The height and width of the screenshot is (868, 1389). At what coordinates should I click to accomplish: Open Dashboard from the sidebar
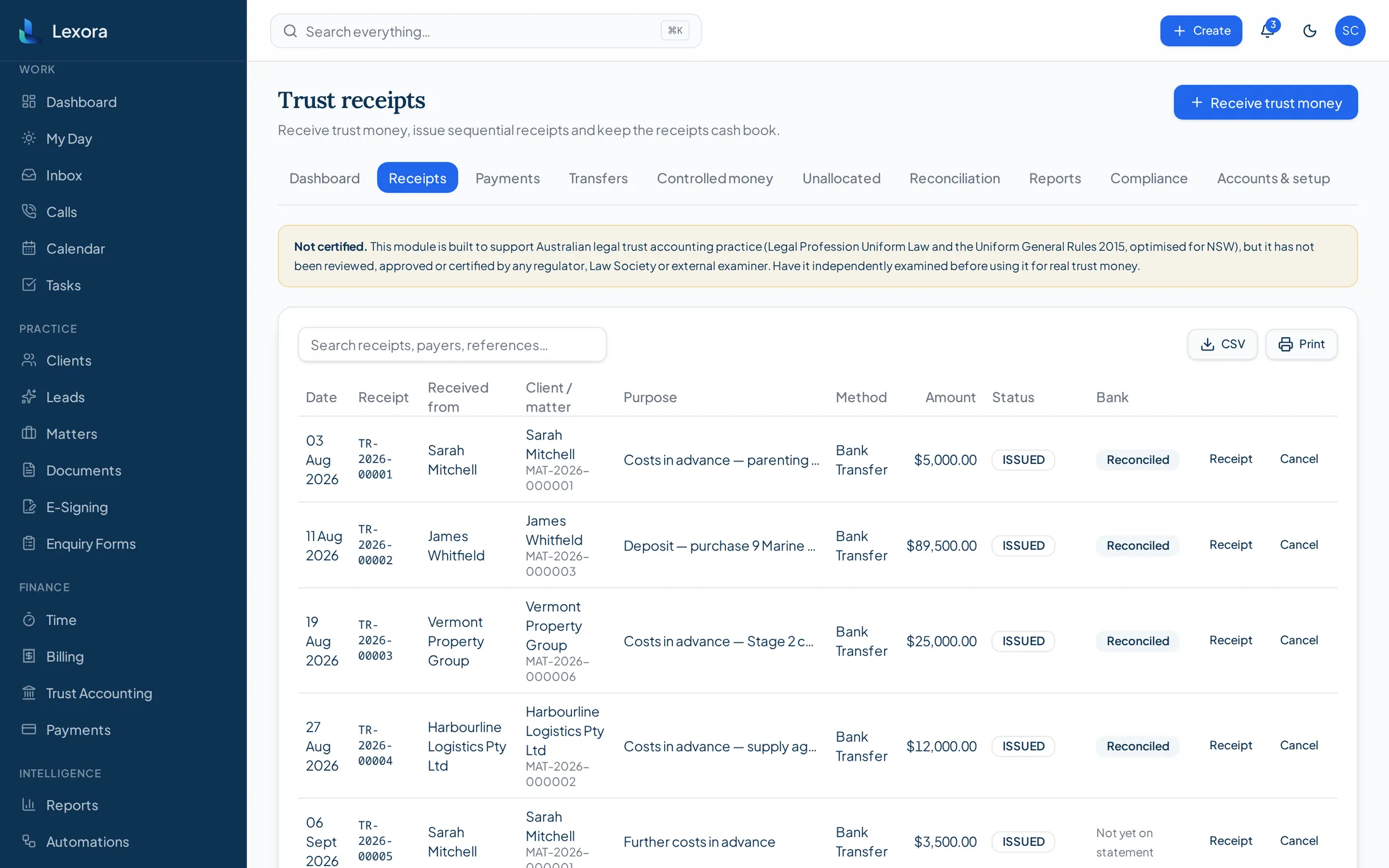[81, 102]
